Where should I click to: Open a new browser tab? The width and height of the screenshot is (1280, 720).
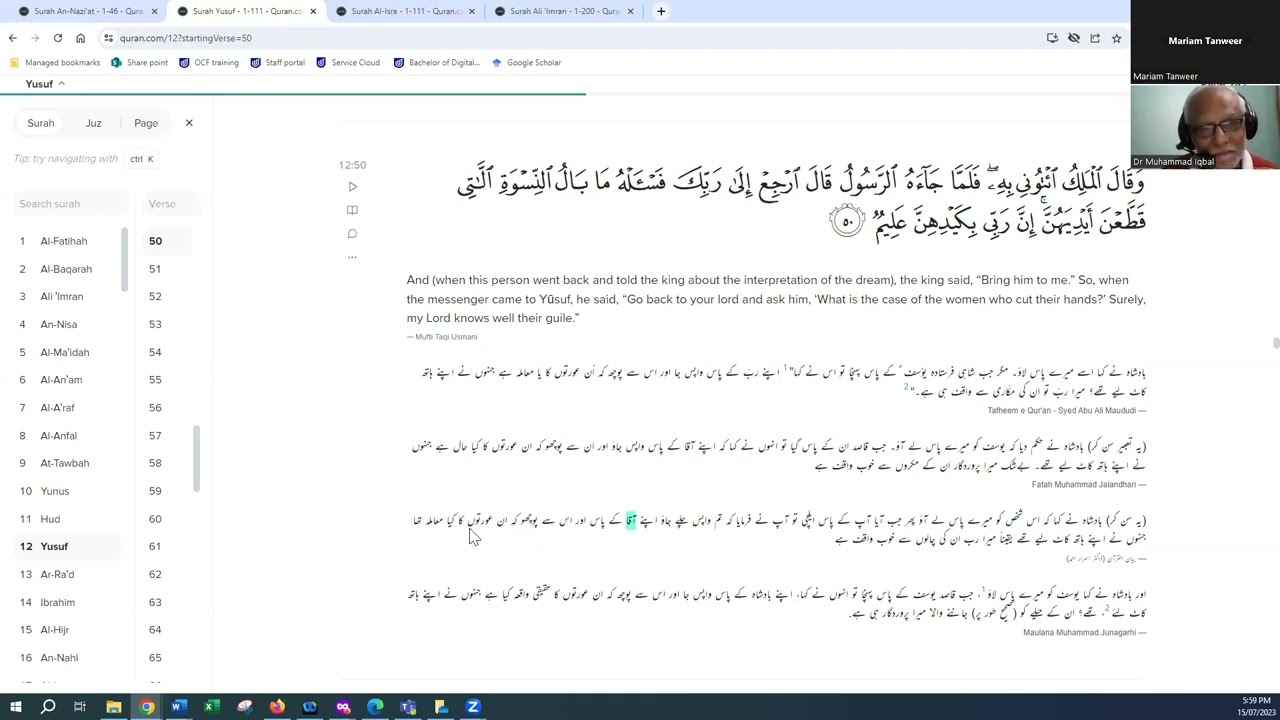661,11
